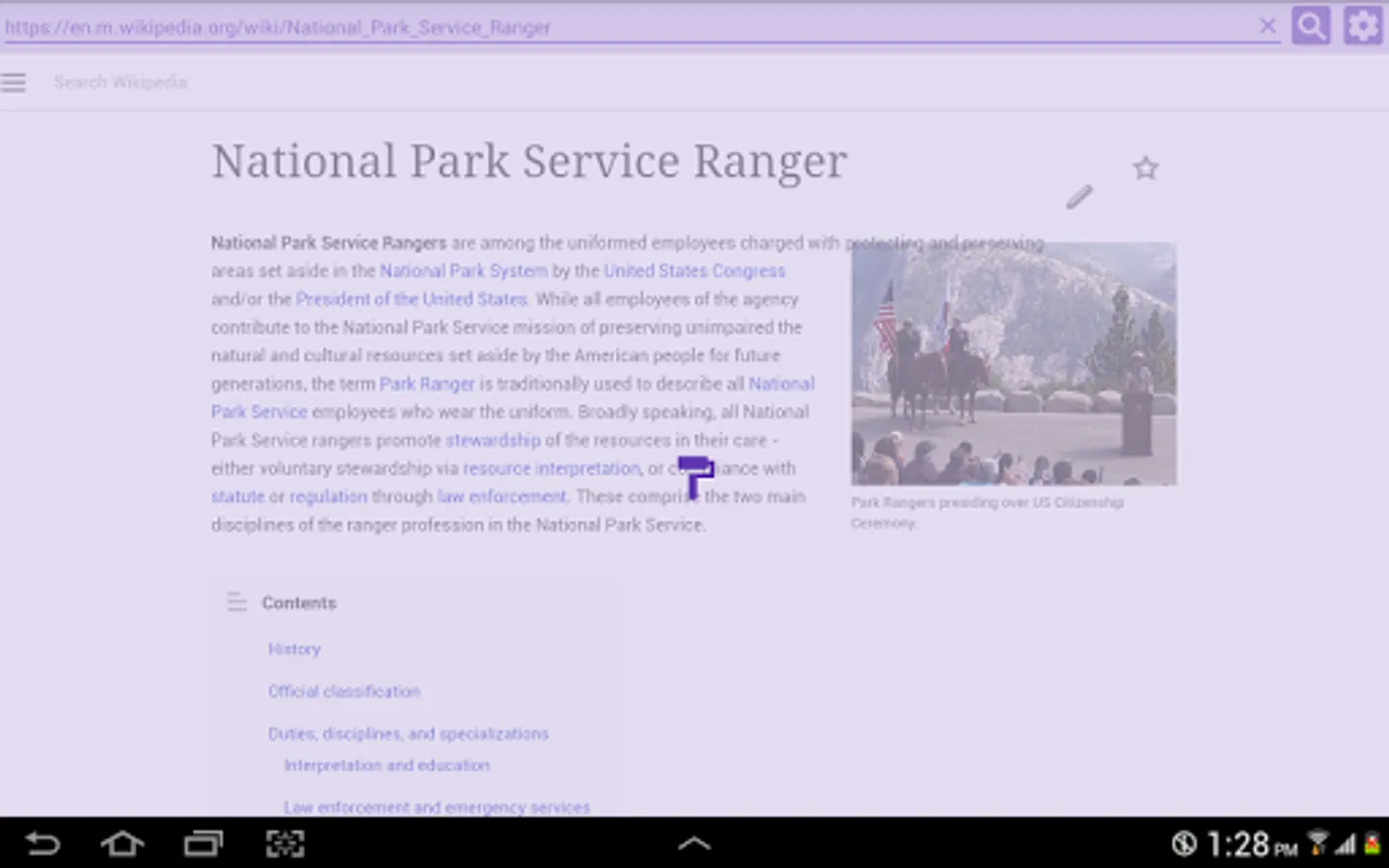Open the Park Rangers ceremony photo

(x=1014, y=364)
